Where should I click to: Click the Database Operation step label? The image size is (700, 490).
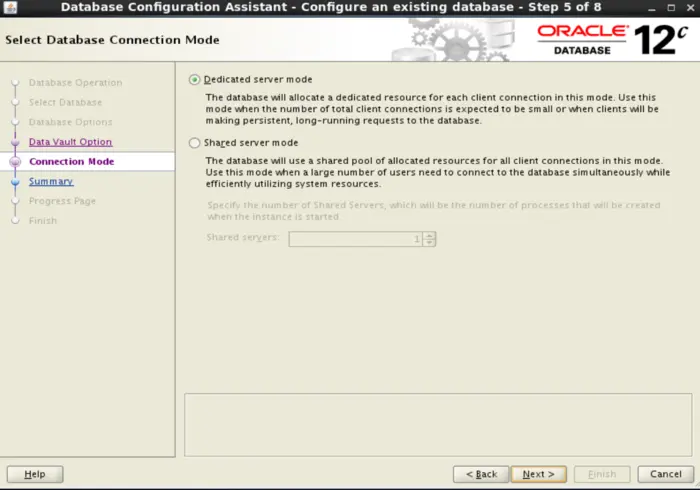75,83
